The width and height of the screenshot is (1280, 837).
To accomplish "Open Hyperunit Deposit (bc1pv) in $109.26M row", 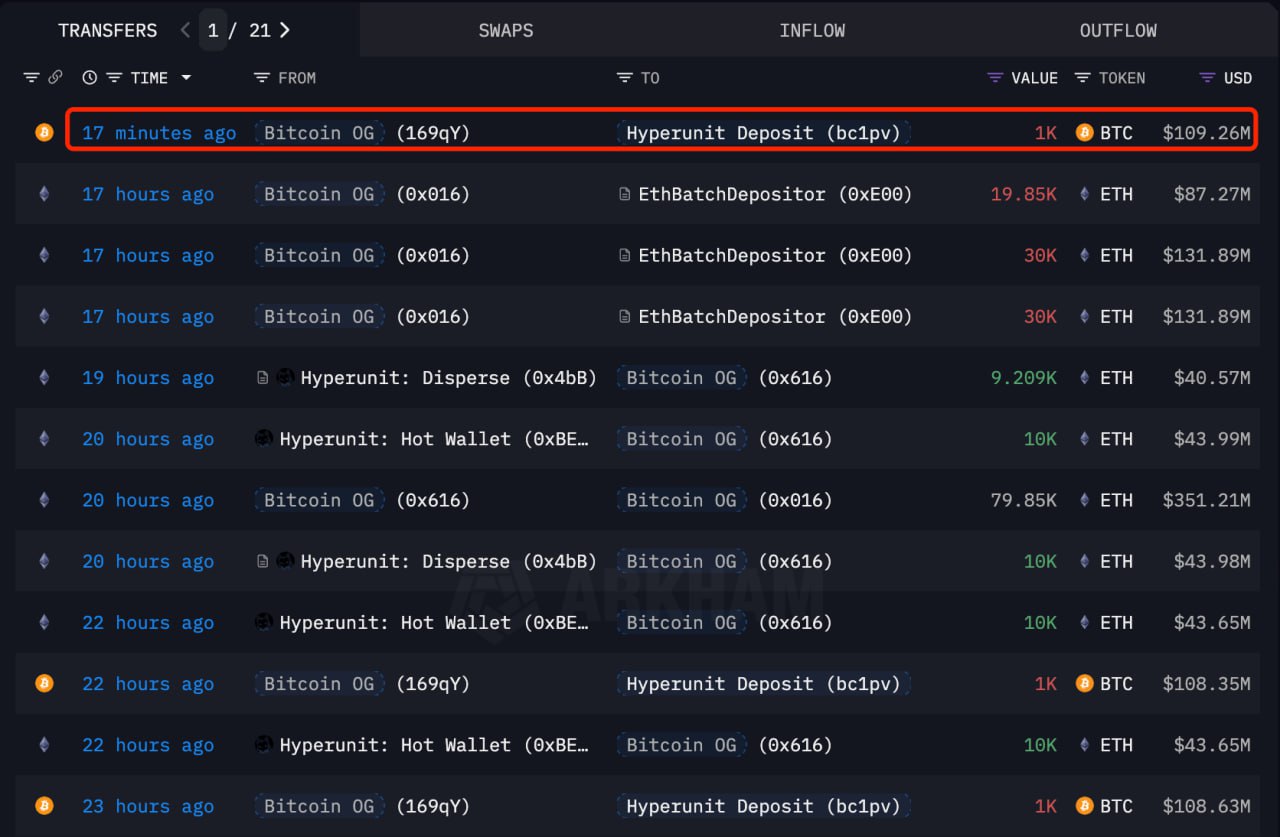I will pyautogui.click(x=764, y=133).
